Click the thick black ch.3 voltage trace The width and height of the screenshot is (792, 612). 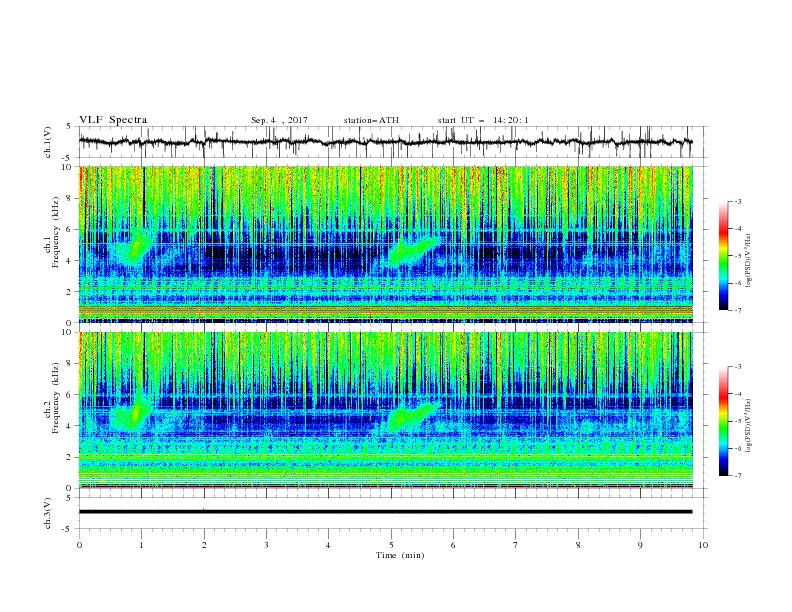pyautogui.click(x=385, y=512)
